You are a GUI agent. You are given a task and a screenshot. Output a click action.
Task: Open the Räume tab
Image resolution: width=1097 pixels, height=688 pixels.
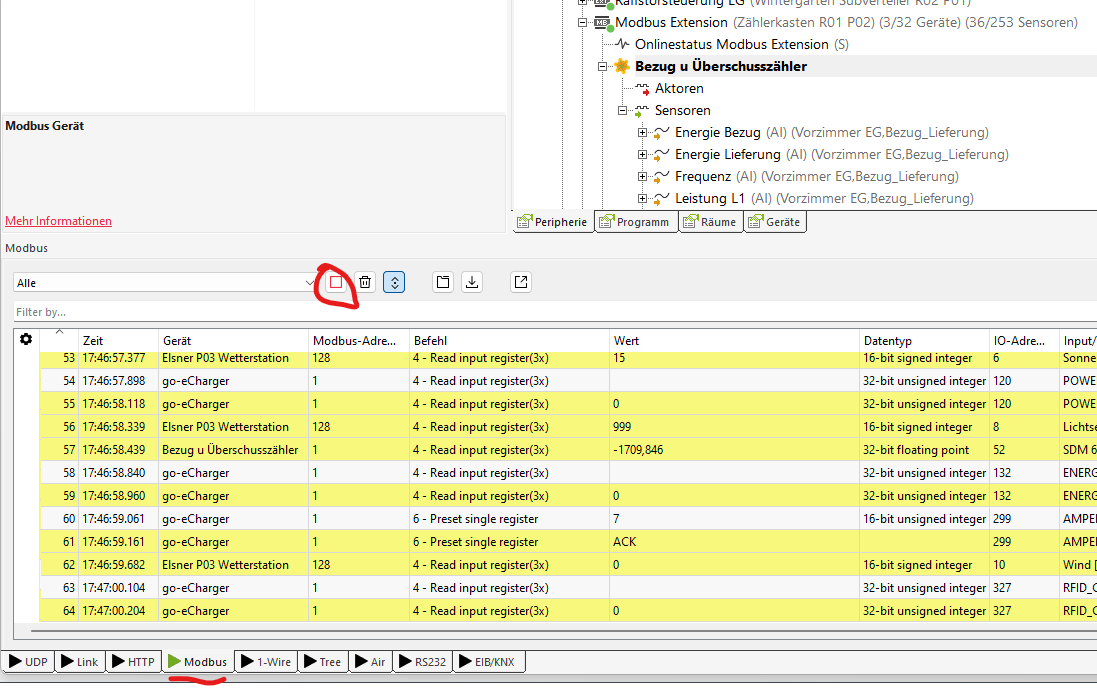click(710, 222)
